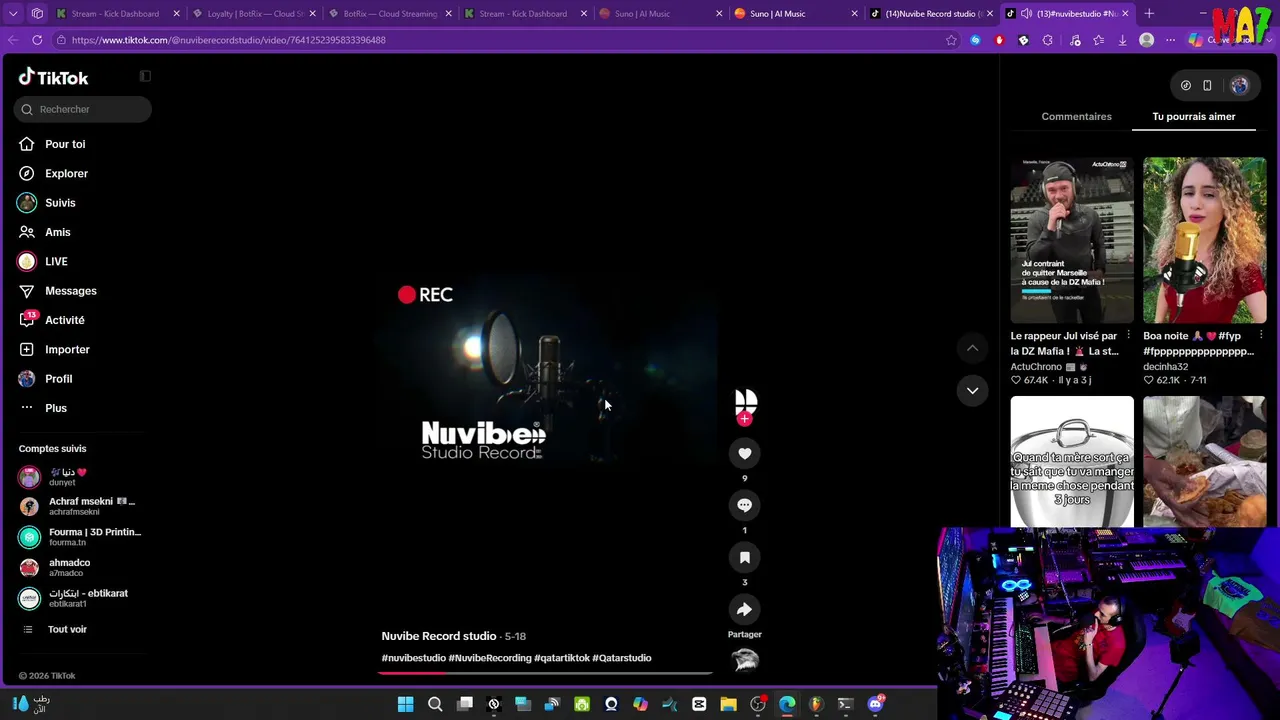The width and height of the screenshot is (1280, 720).
Task: Open the Explorer section
Action: click(66, 173)
